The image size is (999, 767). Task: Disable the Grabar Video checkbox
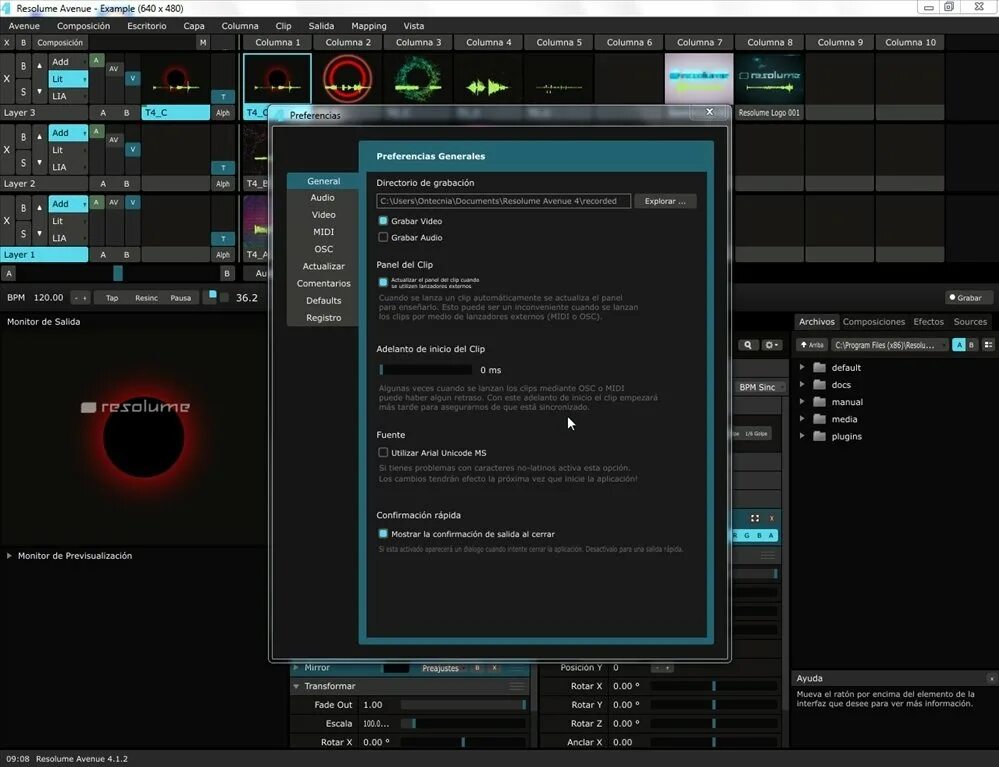[x=383, y=220]
